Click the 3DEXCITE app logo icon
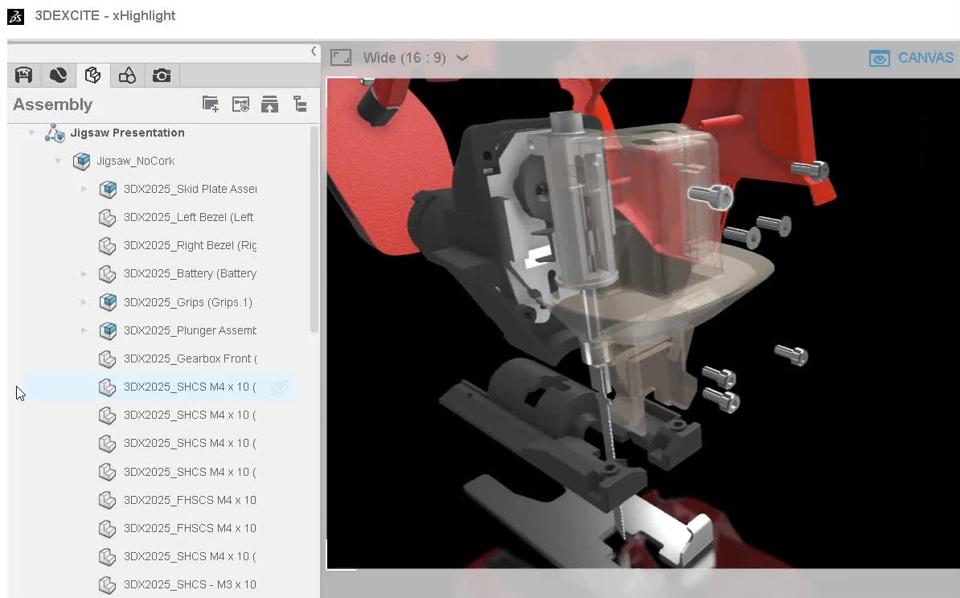Viewport: 960px width, 598px height. point(15,16)
